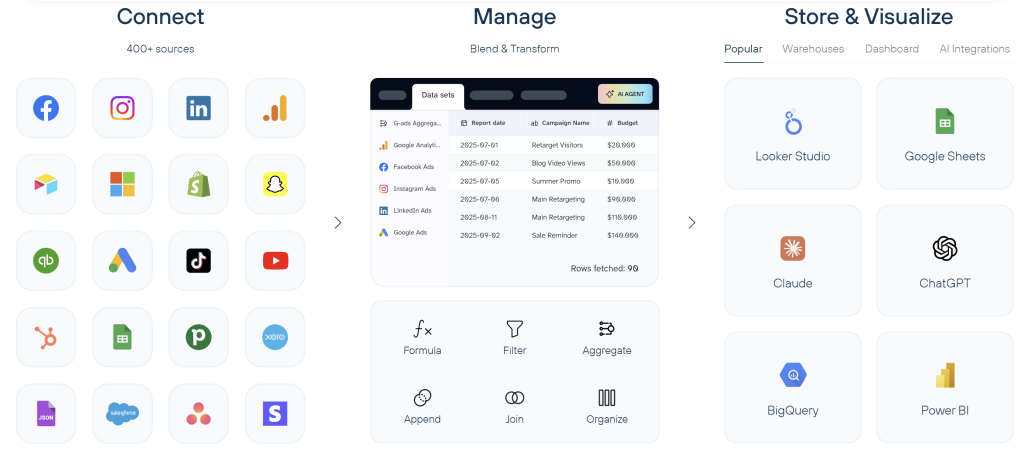Click the AI AGENT button
Screen dimensions: 1024x453
click(625, 94)
